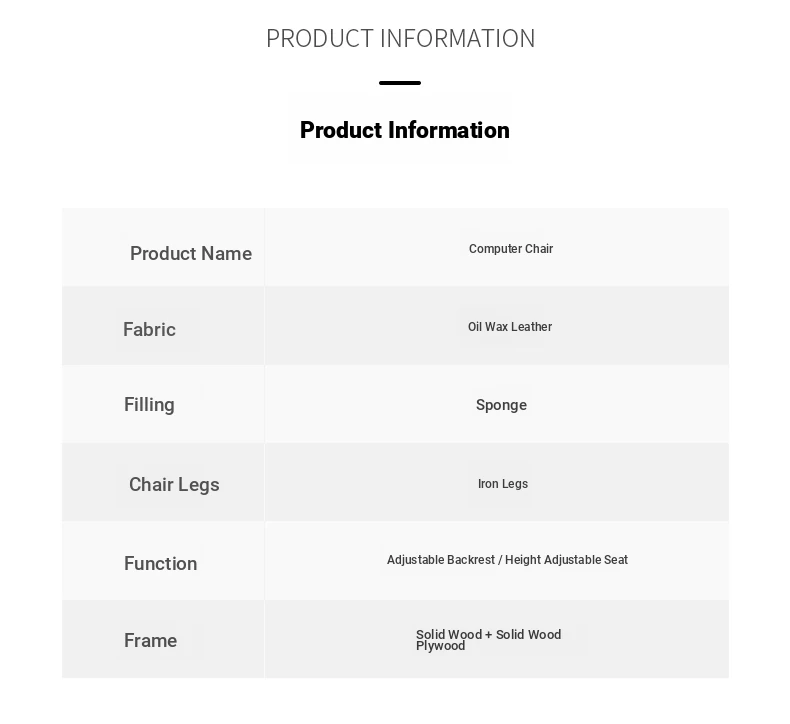
Task: Click the Oil Wax Leather value
Action: [510, 327]
